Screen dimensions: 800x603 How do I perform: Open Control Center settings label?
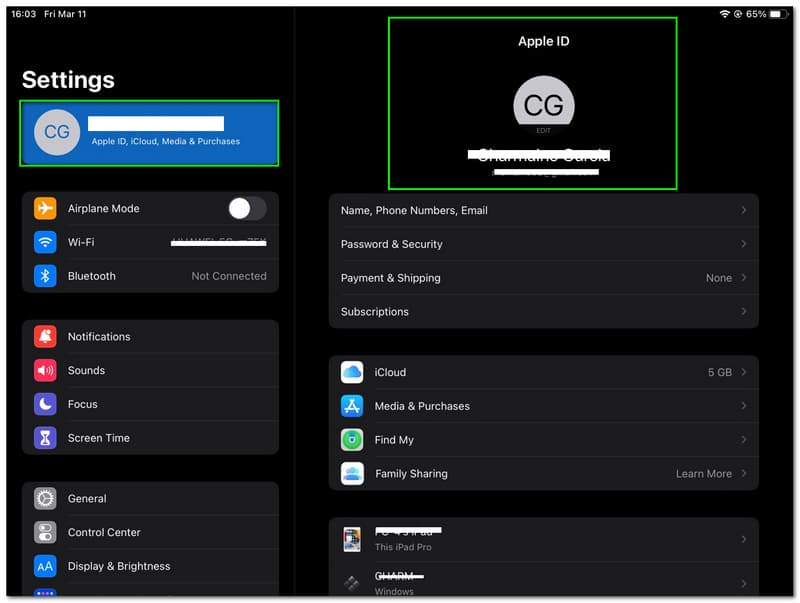(104, 532)
